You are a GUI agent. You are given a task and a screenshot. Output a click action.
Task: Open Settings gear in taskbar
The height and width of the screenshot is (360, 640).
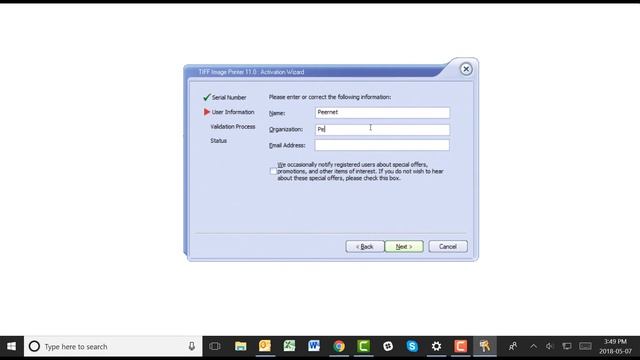[x=436, y=347]
